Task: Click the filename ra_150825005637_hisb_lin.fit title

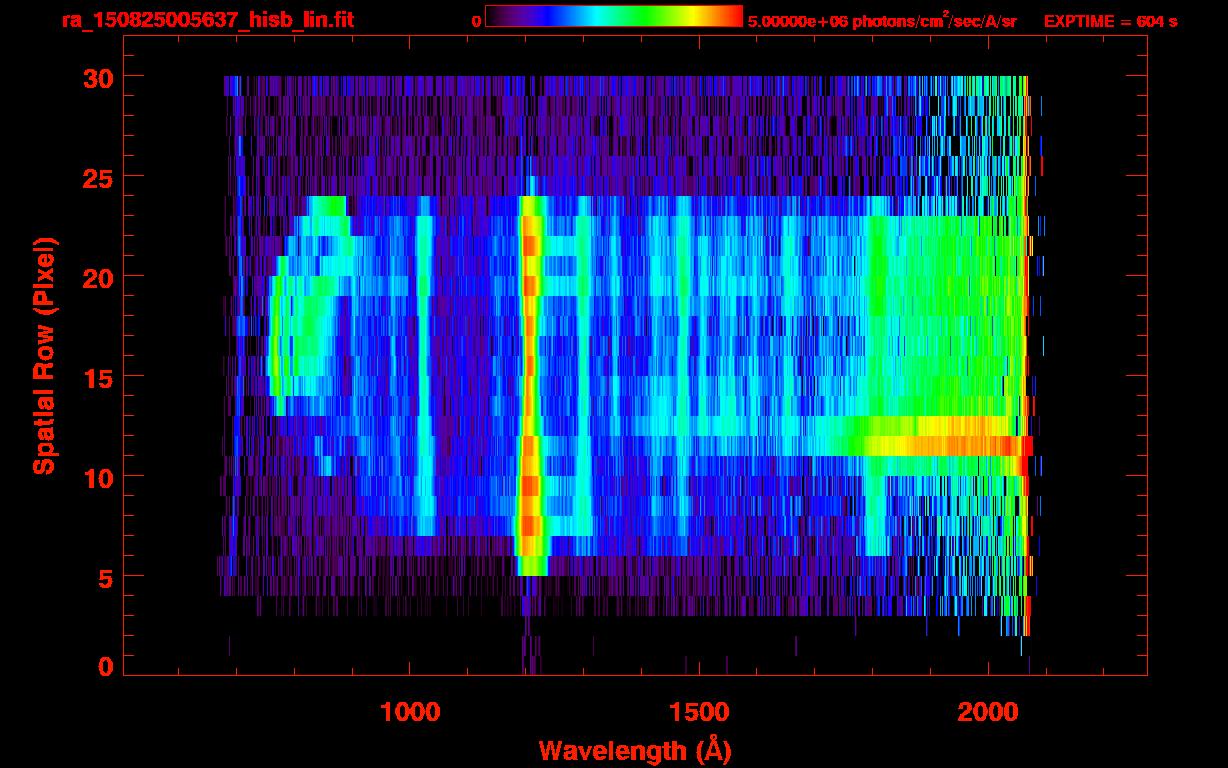Action: click(207, 20)
